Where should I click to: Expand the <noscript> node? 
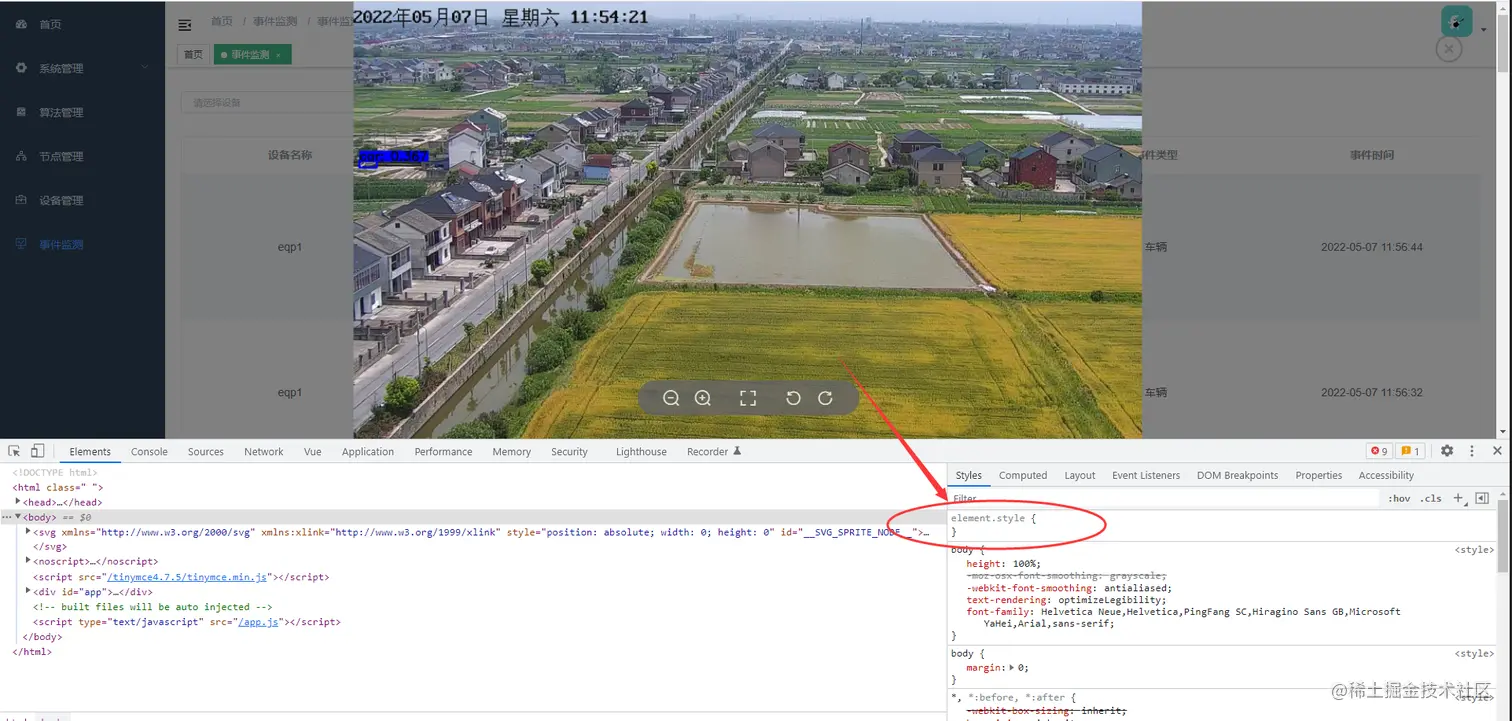pos(29,562)
